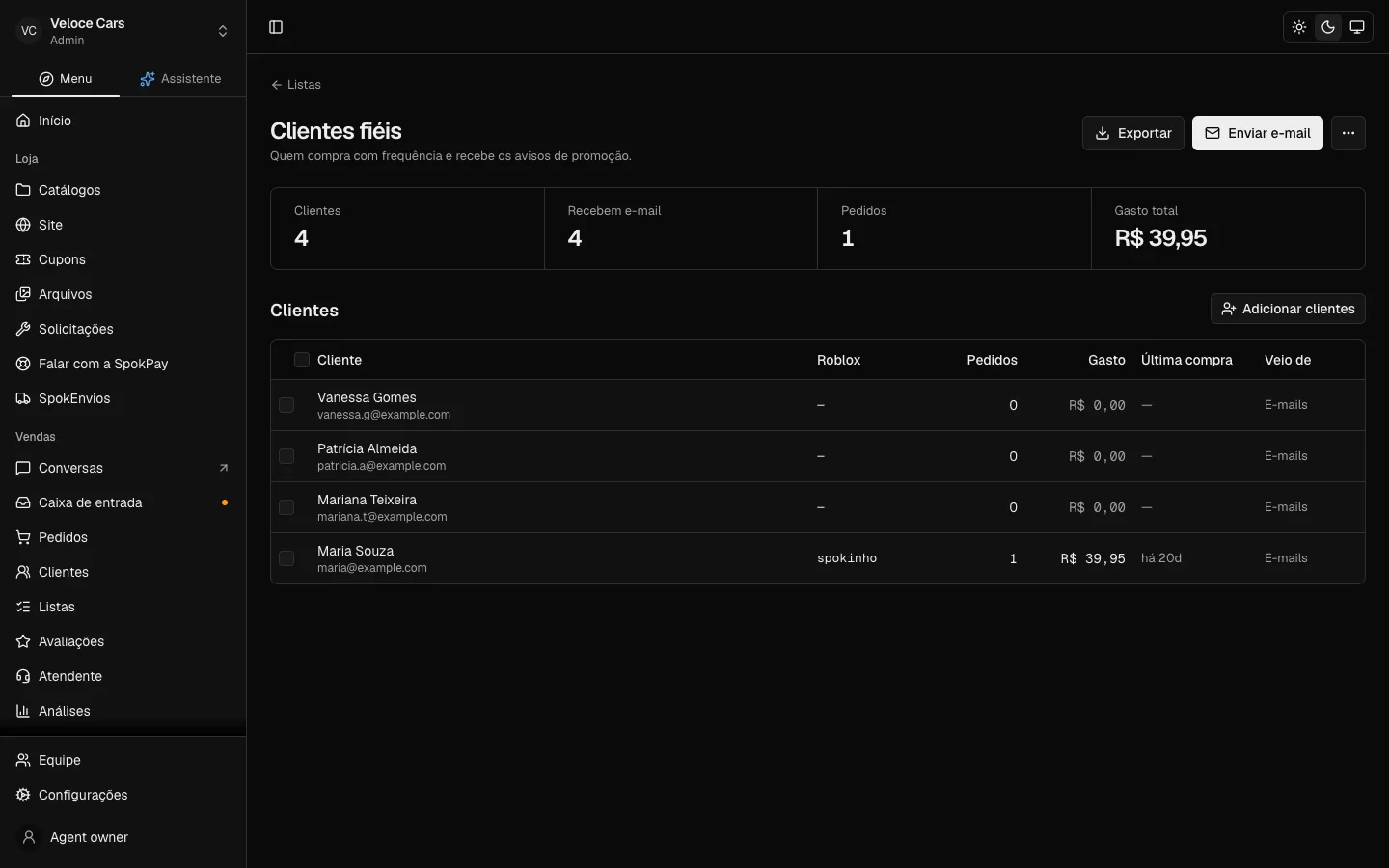The width and height of the screenshot is (1389, 868).
Task: Check the Mariana Teixeira row checkbox
Action: tap(286, 507)
